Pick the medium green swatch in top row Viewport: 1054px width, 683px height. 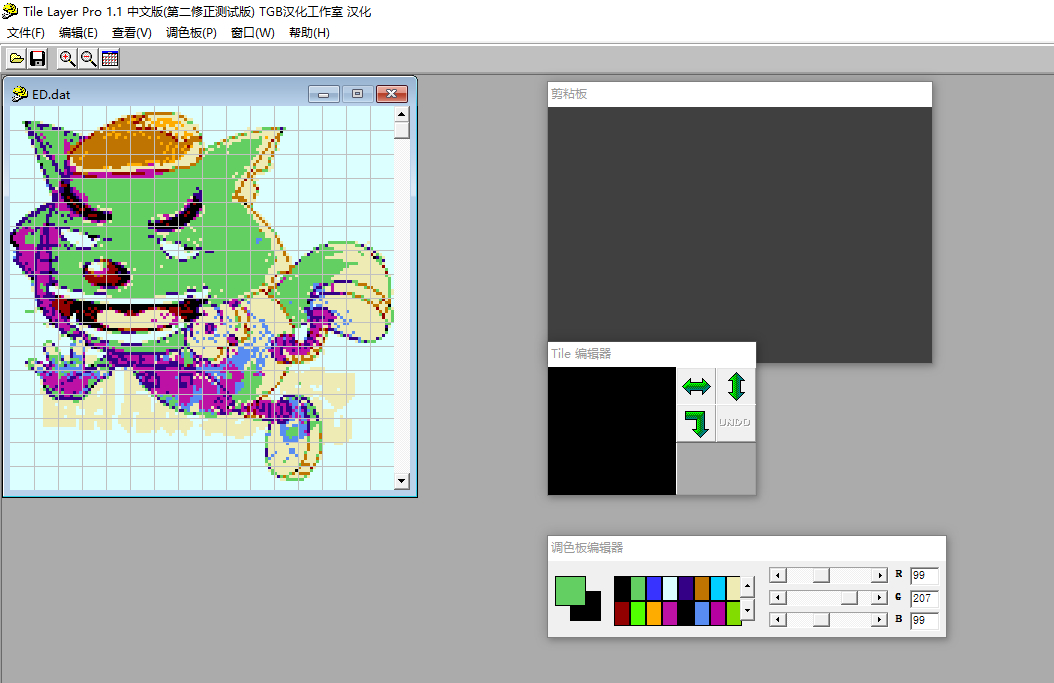(x=638, y=588)
